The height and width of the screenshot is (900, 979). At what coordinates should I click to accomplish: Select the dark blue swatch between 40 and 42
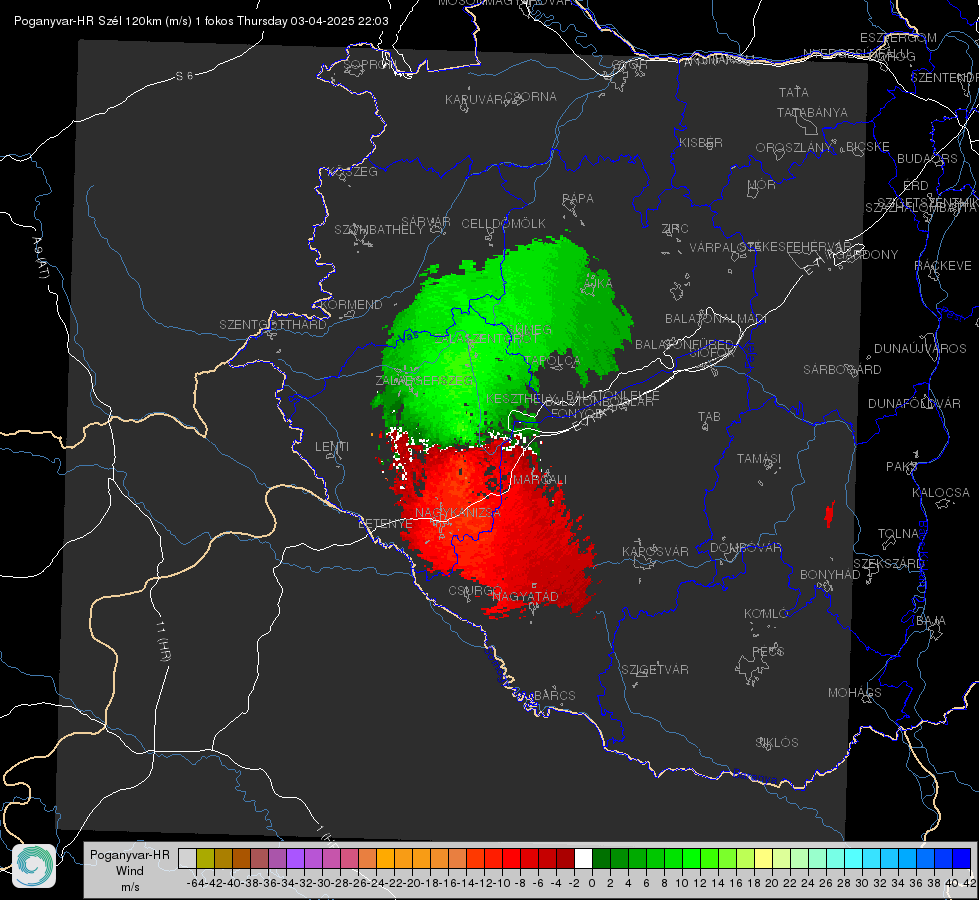click(x=962, y=858)
